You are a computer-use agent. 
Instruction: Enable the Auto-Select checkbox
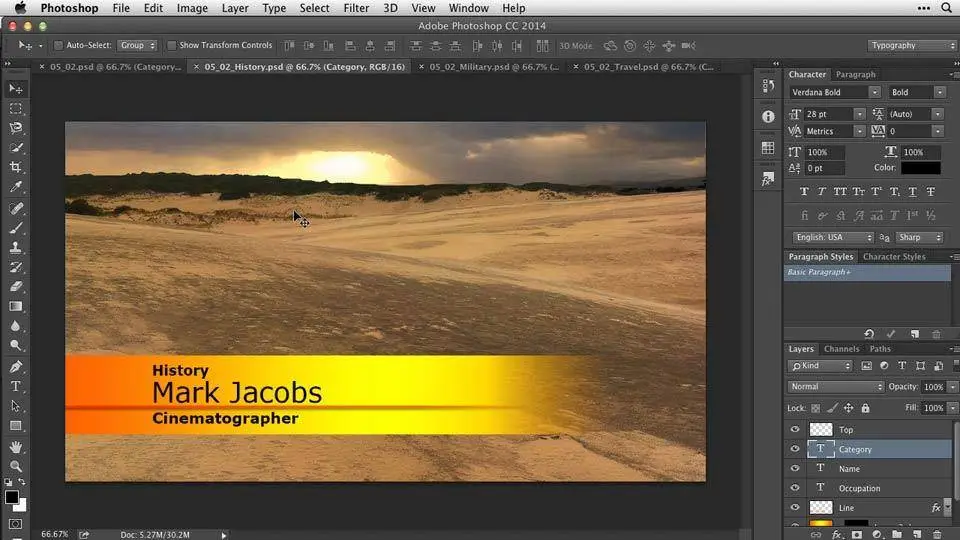pyautogui.click(x=59, y=45)
